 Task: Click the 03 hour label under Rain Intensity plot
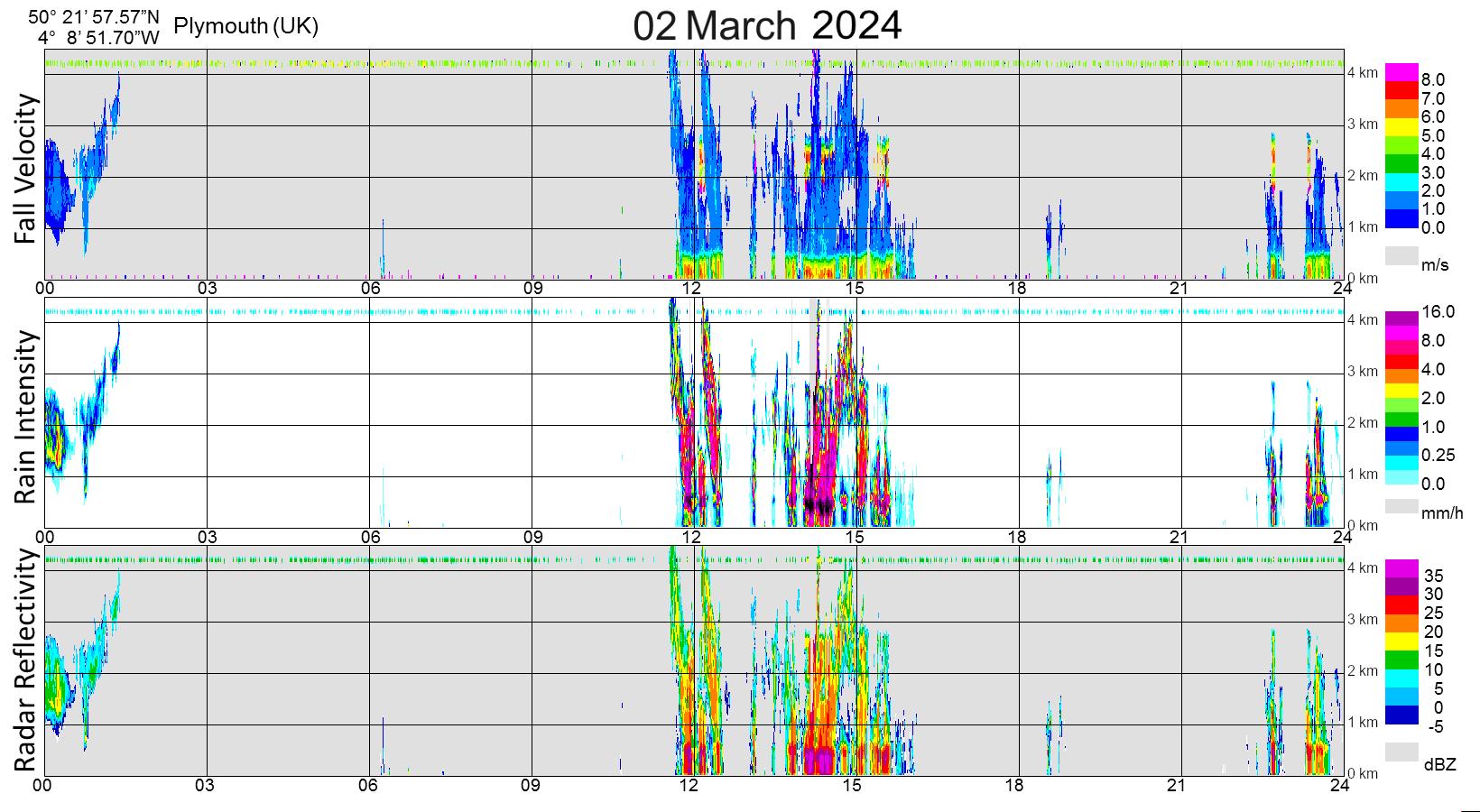[208, 537]
